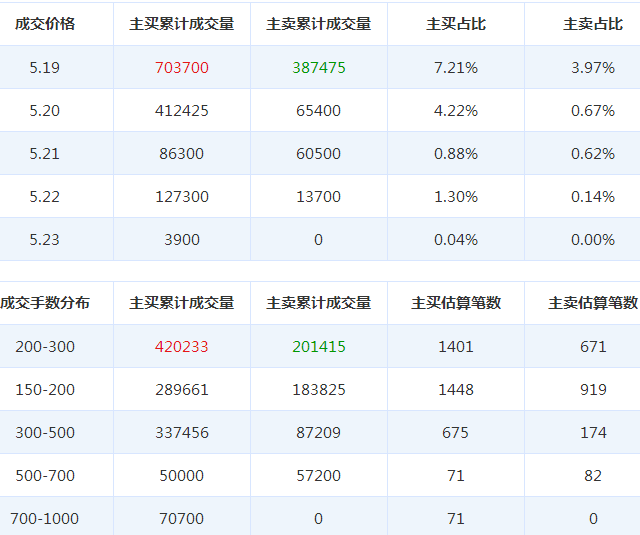Select price cell 5.19
The height and width of the screenshot is (535, 640).
click(44, 67)
